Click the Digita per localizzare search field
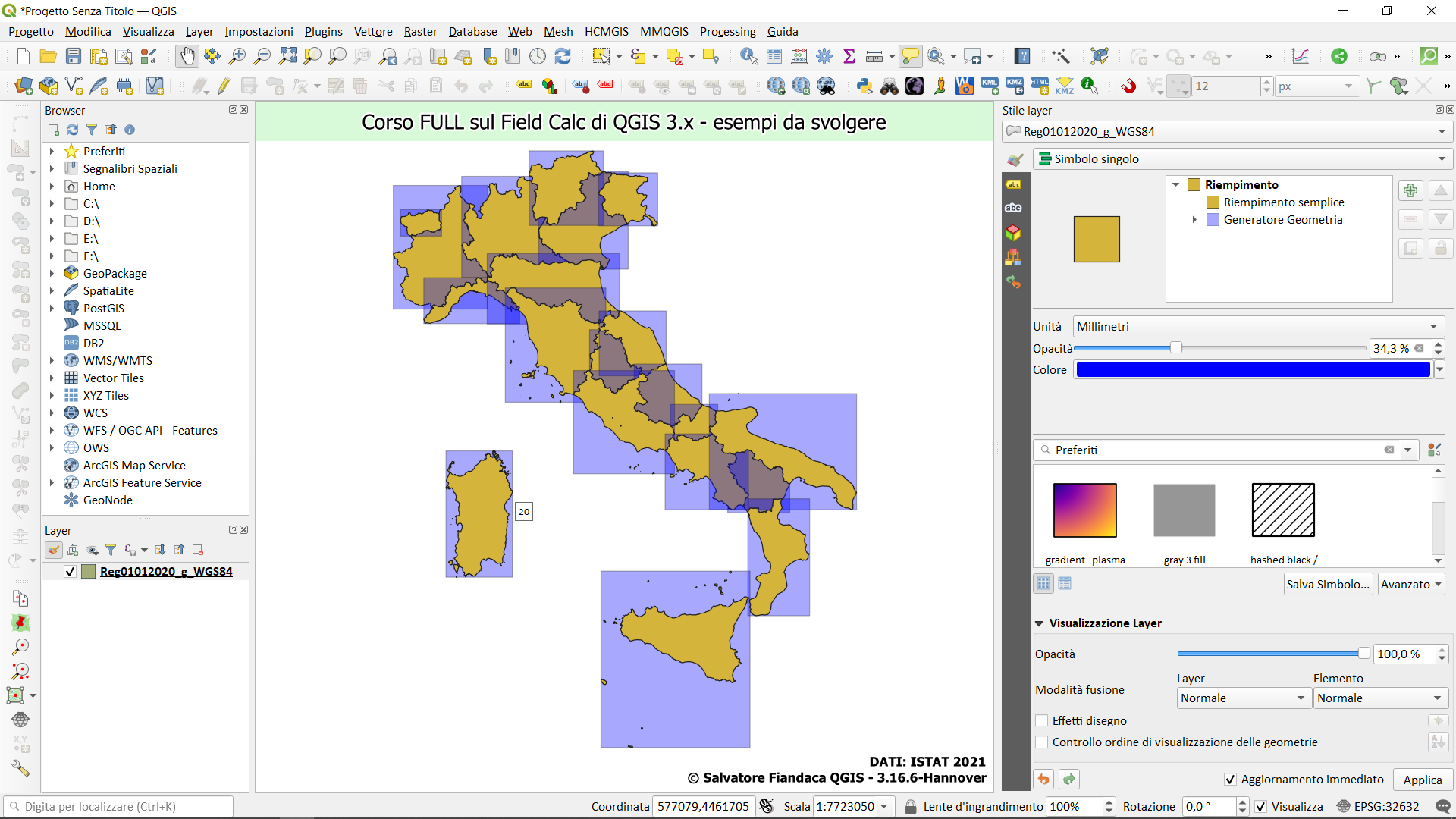Screen dimensions: 1456x819 [119, 806]
